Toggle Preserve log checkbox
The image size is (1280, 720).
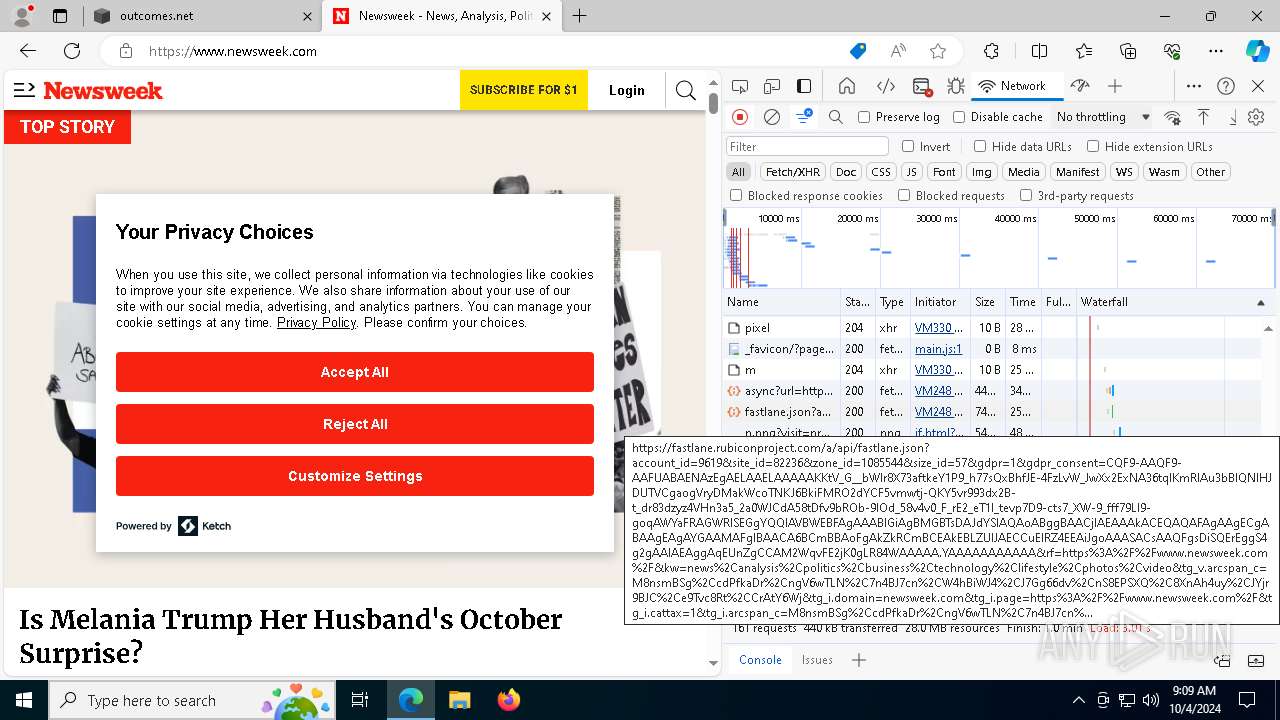click(864, 117)
